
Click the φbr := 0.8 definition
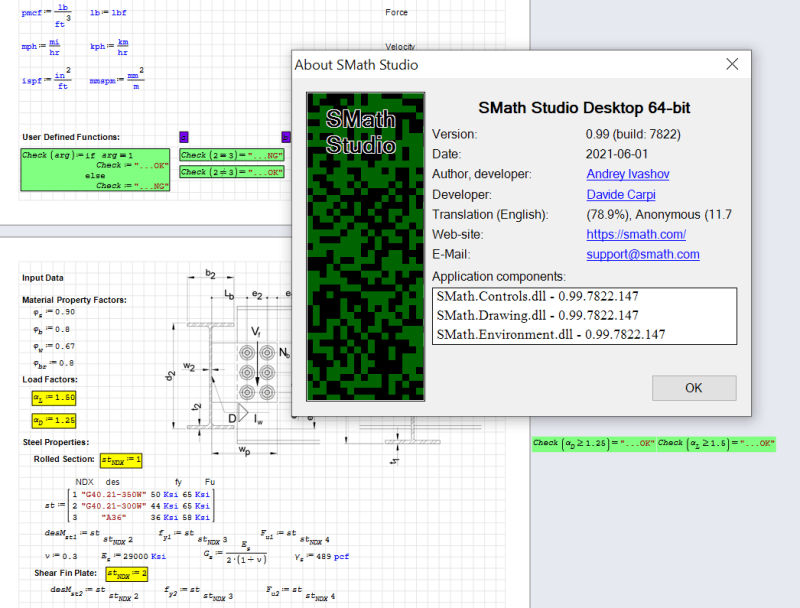pos(54,364)
